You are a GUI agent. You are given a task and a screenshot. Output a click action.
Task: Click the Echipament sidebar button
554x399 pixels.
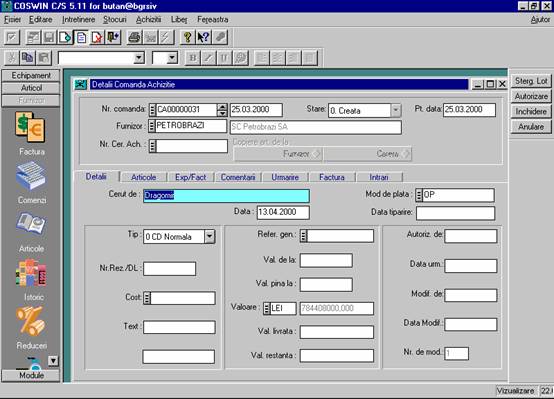point(31,75)
